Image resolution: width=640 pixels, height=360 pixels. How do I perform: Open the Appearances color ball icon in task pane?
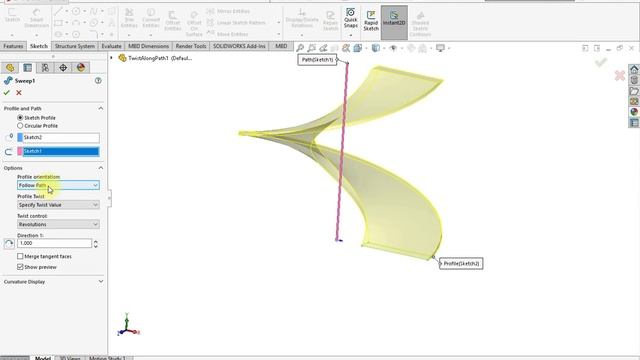click(x=634, y=112)
